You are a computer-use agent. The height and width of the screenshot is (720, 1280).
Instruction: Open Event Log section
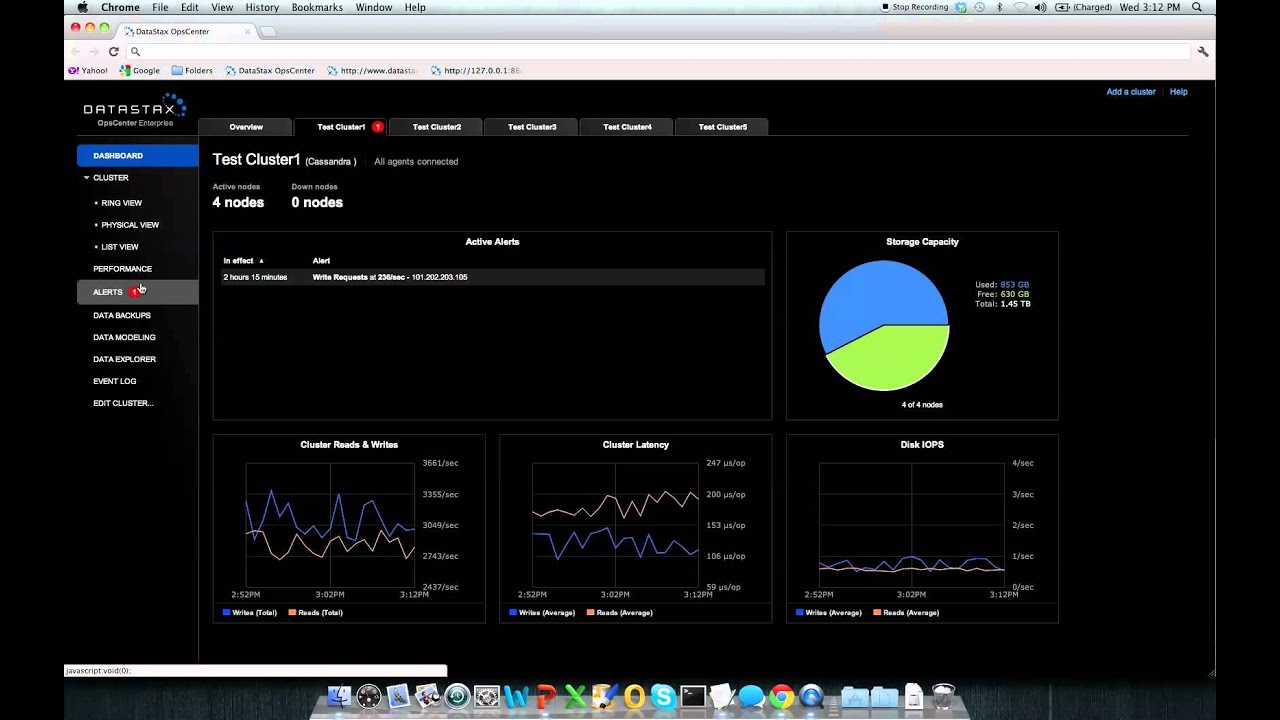click(114, 381)
